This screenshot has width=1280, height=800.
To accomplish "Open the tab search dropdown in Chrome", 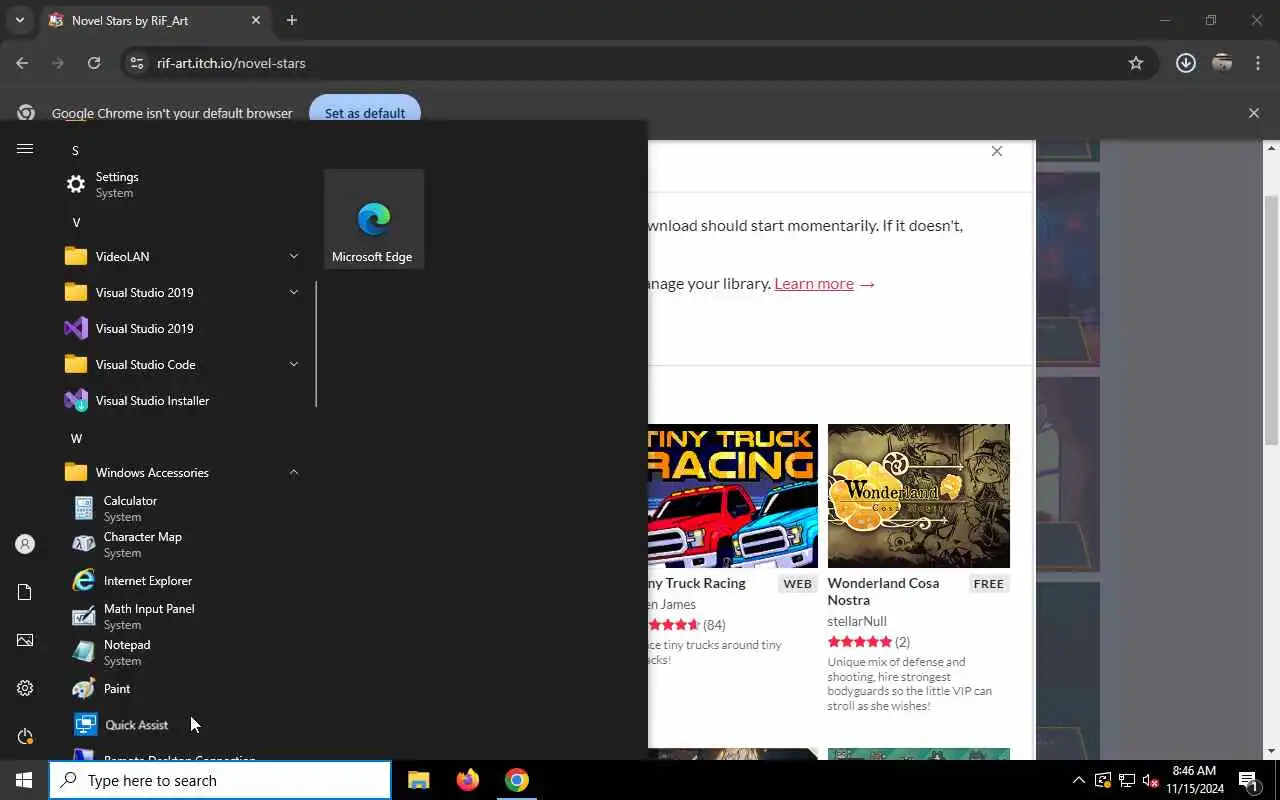I will [x=19, y=20].
